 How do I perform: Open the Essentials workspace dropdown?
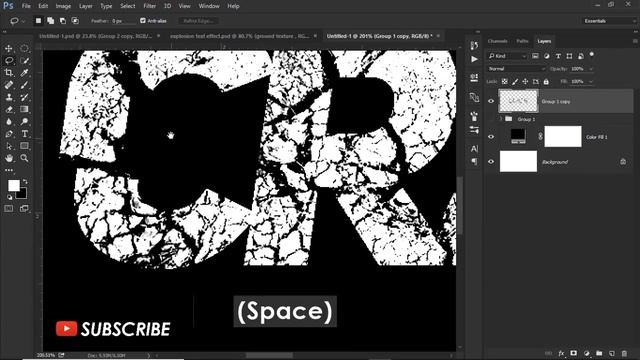610,21
